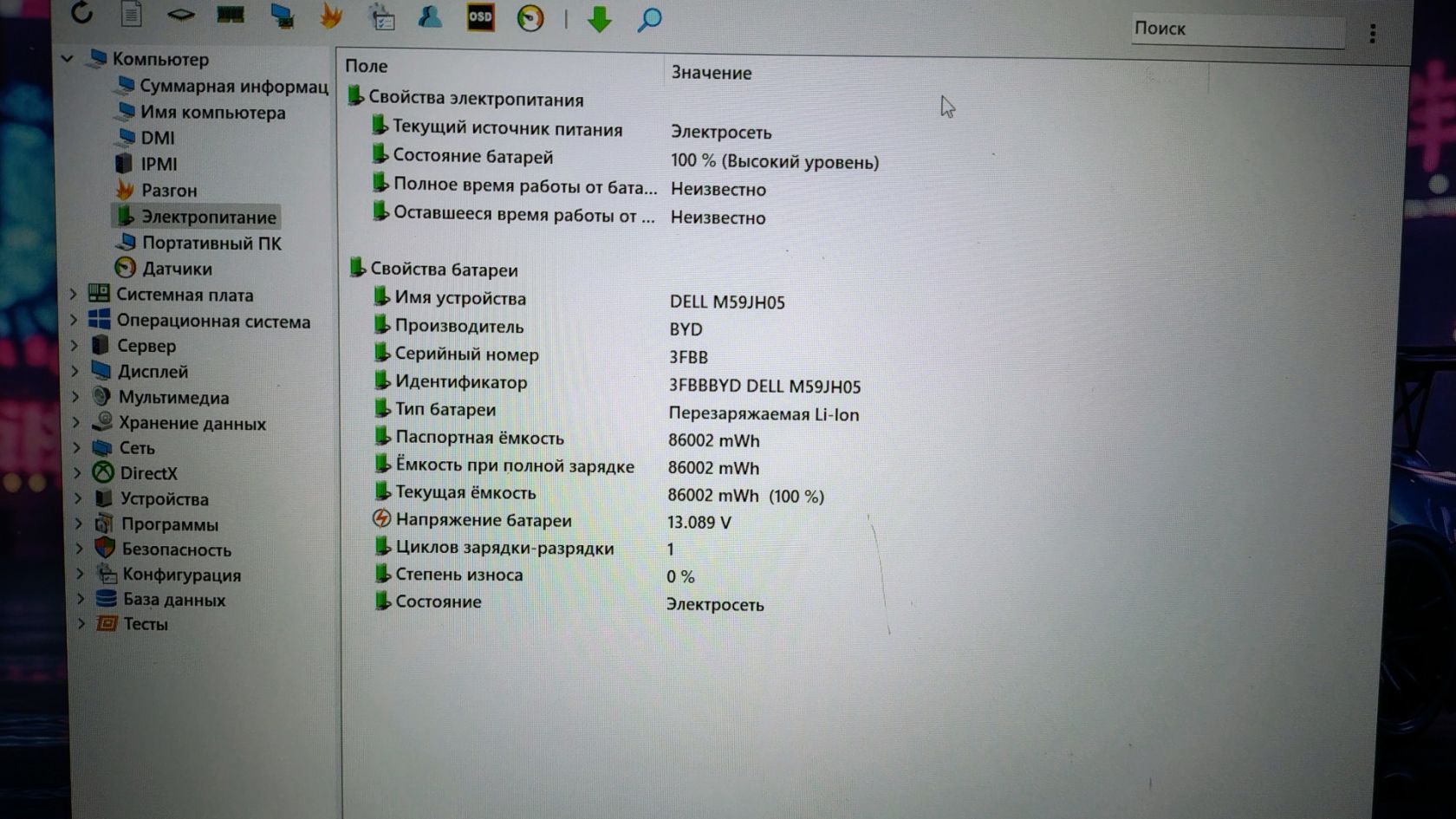Expand the Хранение данных node

(75, 423)
